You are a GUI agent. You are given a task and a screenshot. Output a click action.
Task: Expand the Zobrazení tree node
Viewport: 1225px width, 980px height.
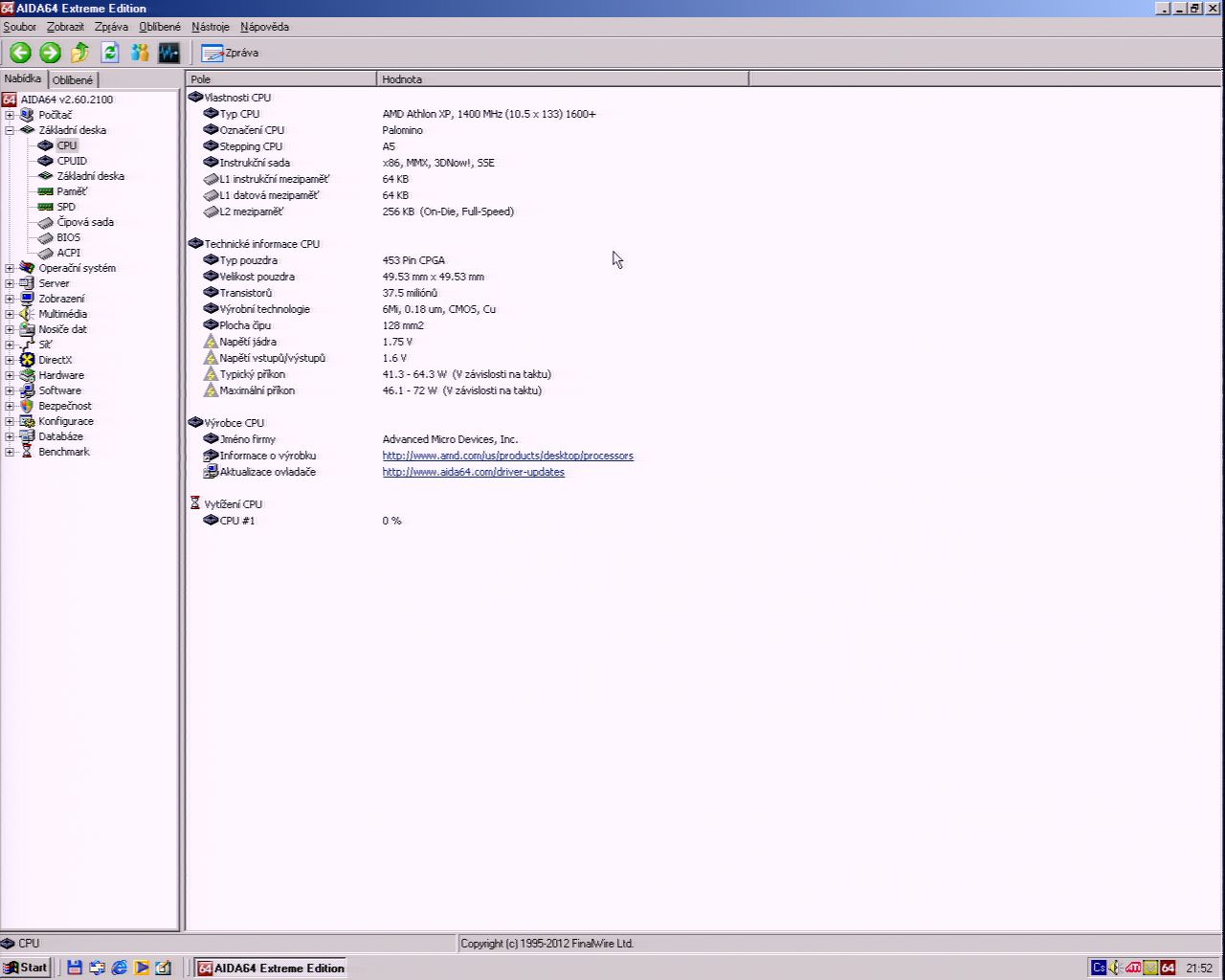tap(10, 299)
